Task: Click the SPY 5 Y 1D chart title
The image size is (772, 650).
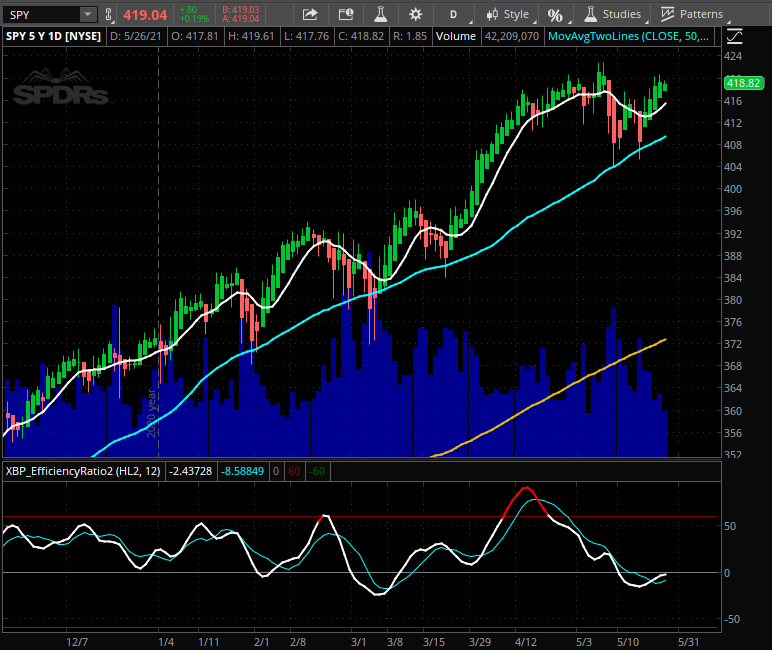Action: 52,36
